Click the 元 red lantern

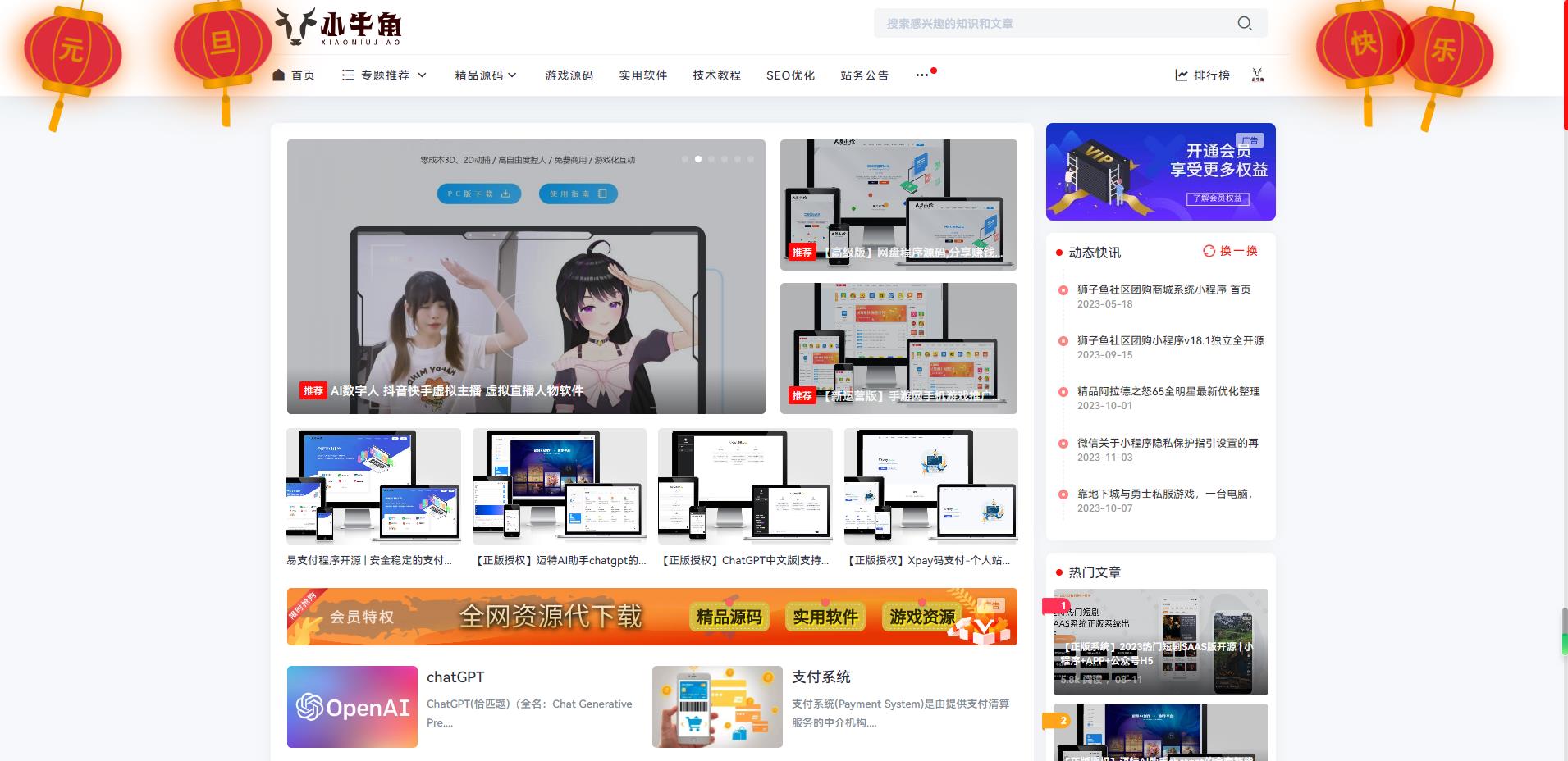(x=72, y=51)
